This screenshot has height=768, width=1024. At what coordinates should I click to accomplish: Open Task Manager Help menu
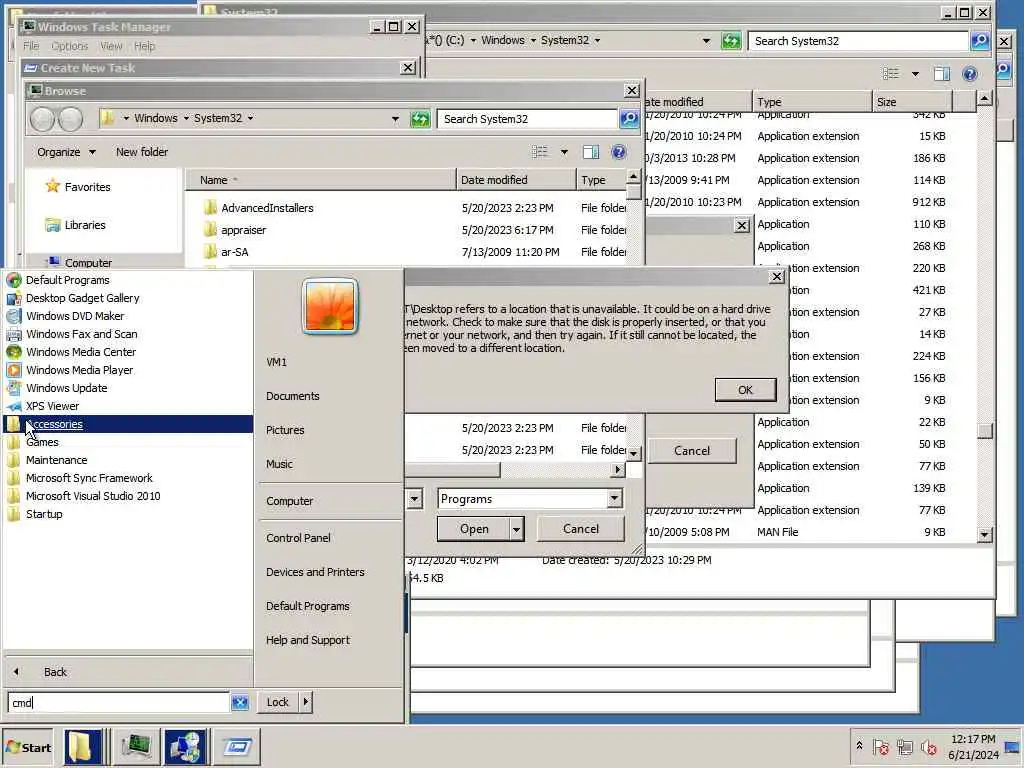pyautogui.click(x=144, y=46)
